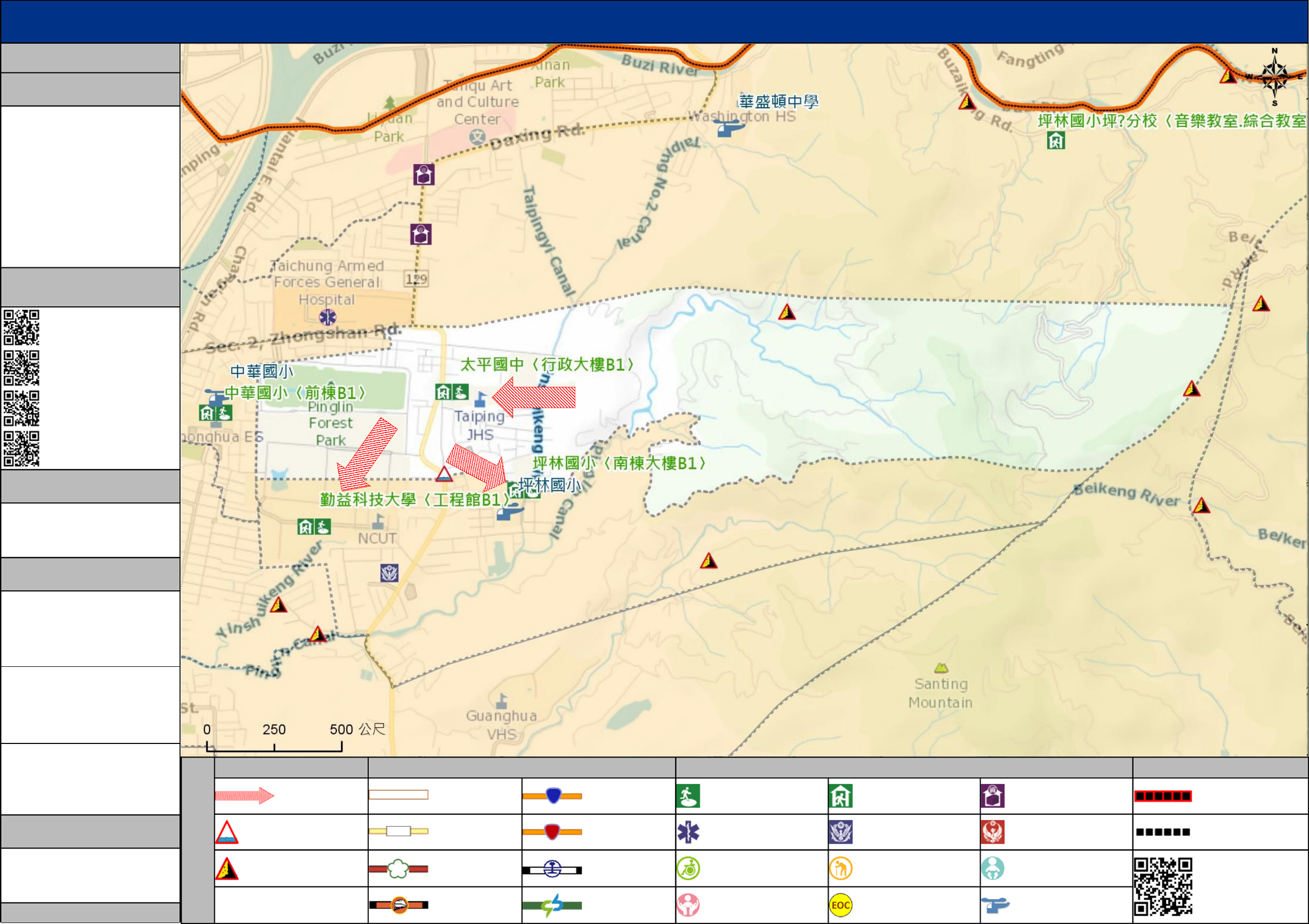
Task: Click the 500 公尺 scale bar label
Action: pyautogui.click(x=358, y=729)
